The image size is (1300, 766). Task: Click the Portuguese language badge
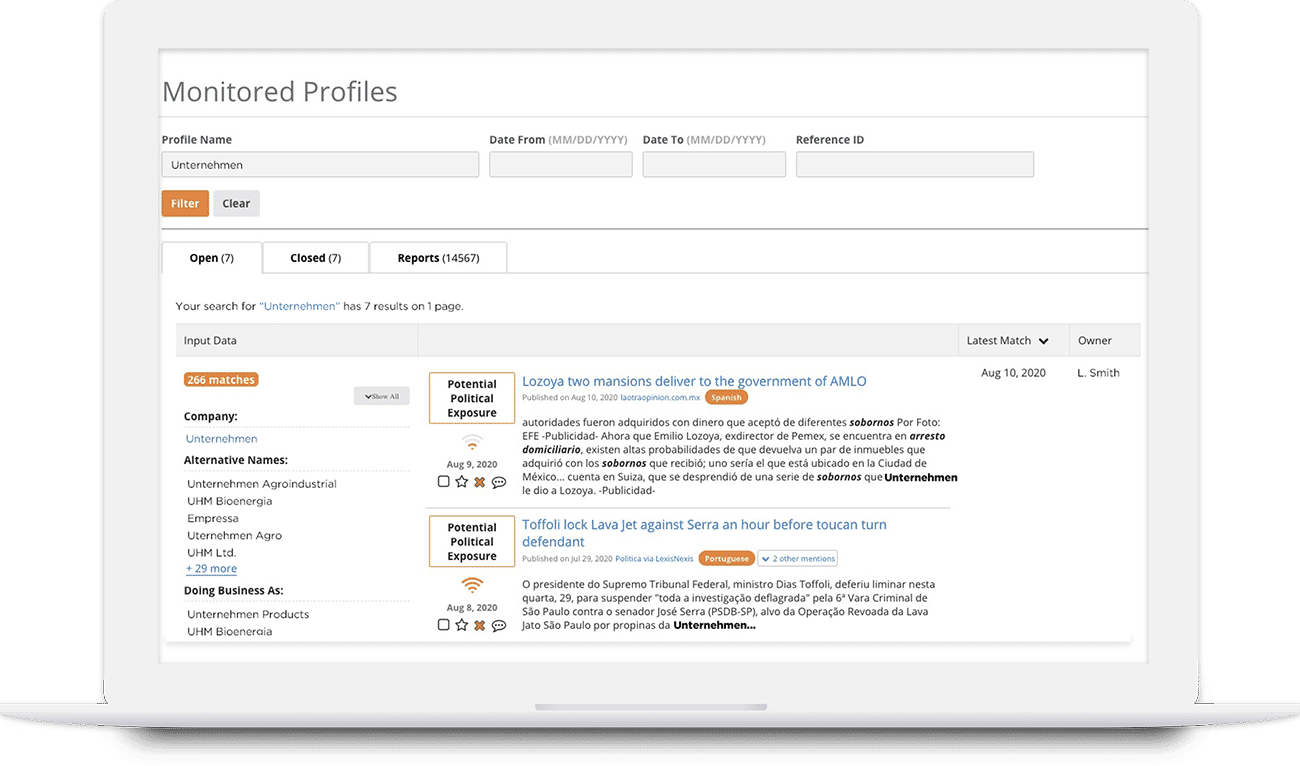(x=726, y=558)
